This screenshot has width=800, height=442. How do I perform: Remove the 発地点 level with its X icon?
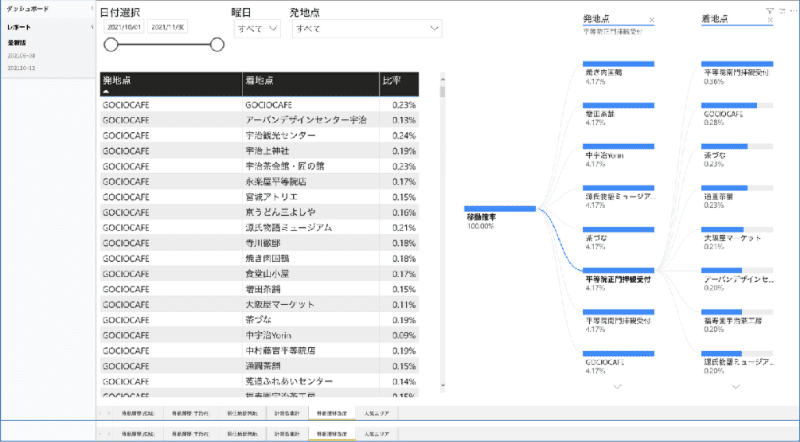[651, 20]
